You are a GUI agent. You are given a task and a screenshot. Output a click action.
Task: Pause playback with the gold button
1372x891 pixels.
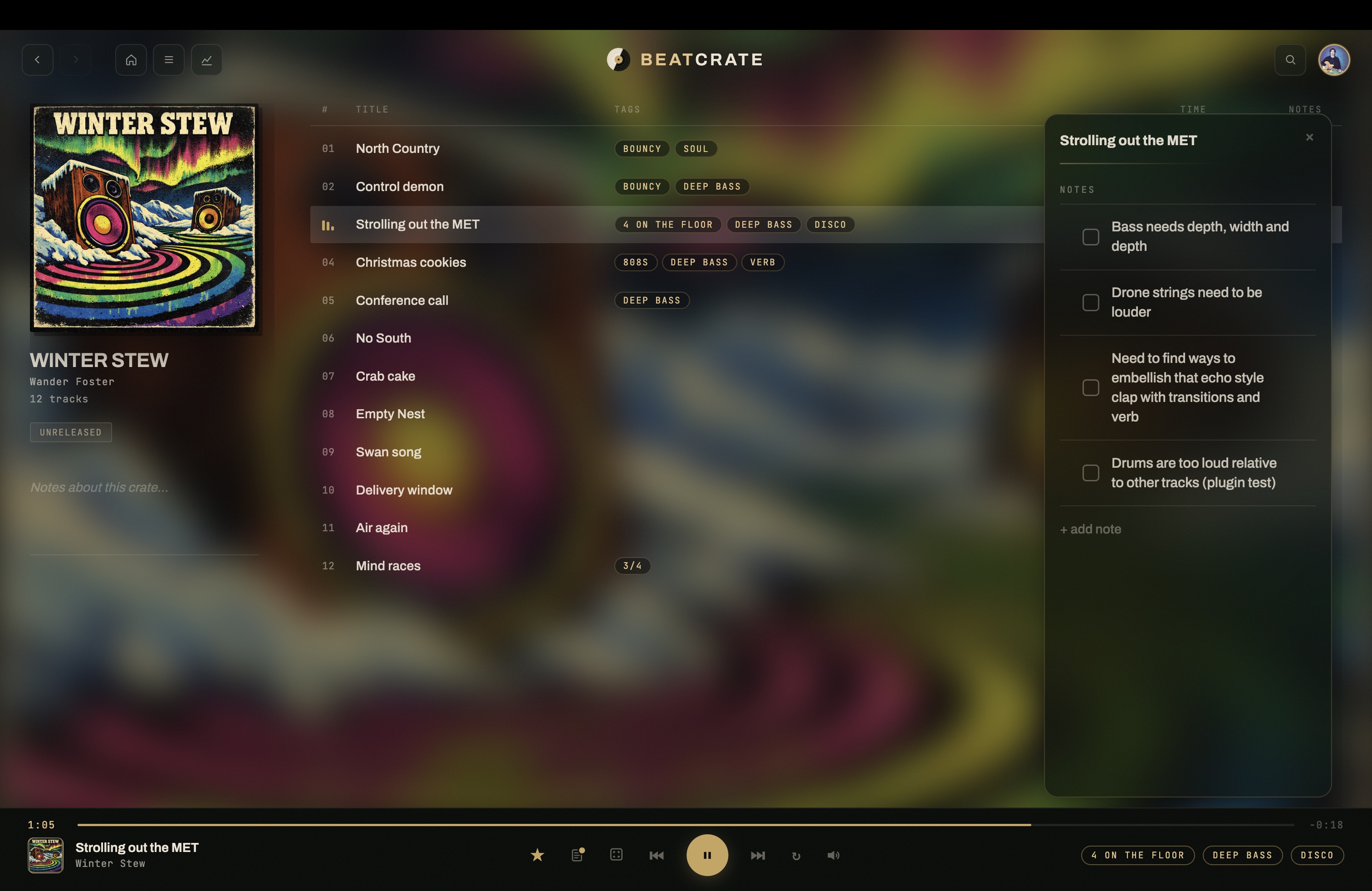707,855
